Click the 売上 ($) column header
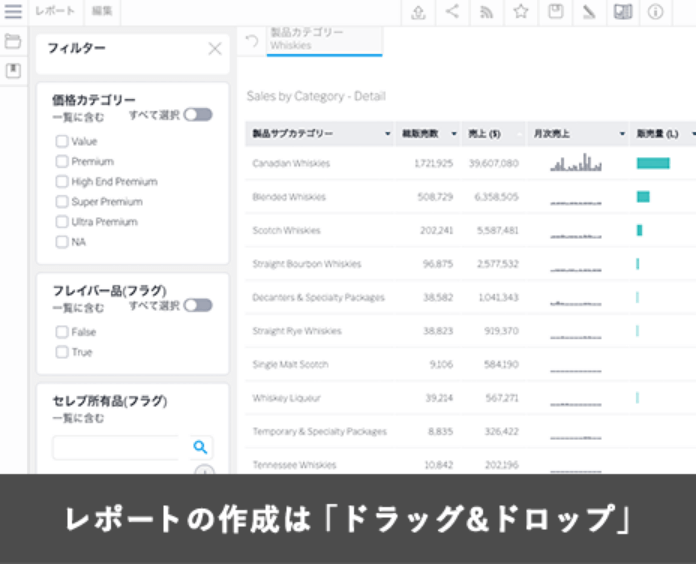The width and height of the screenshot is (696, 564). click(x=493, y=134)
